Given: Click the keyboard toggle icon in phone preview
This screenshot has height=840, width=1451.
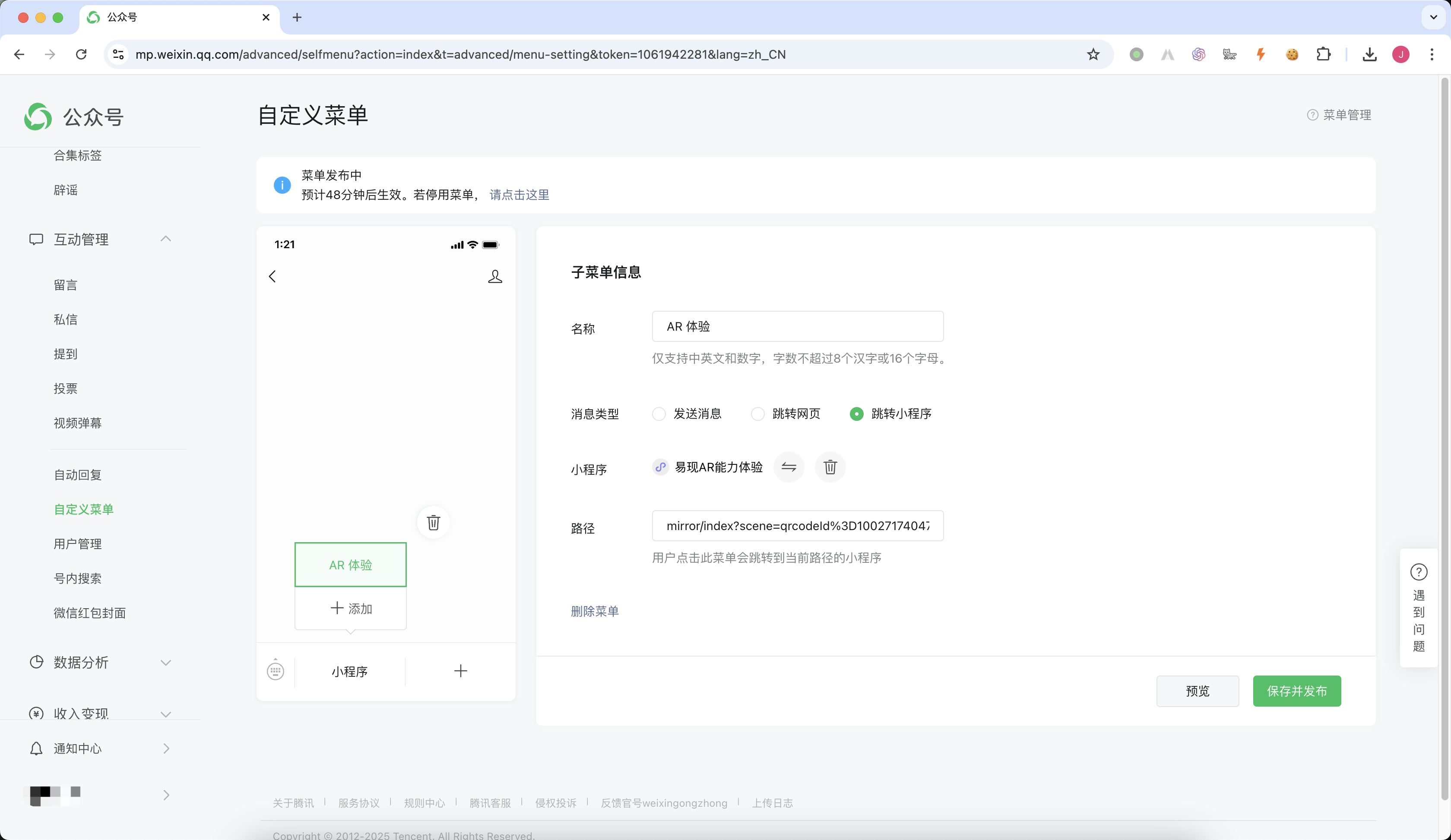Looking at the screenshot, I should point(275,671).
